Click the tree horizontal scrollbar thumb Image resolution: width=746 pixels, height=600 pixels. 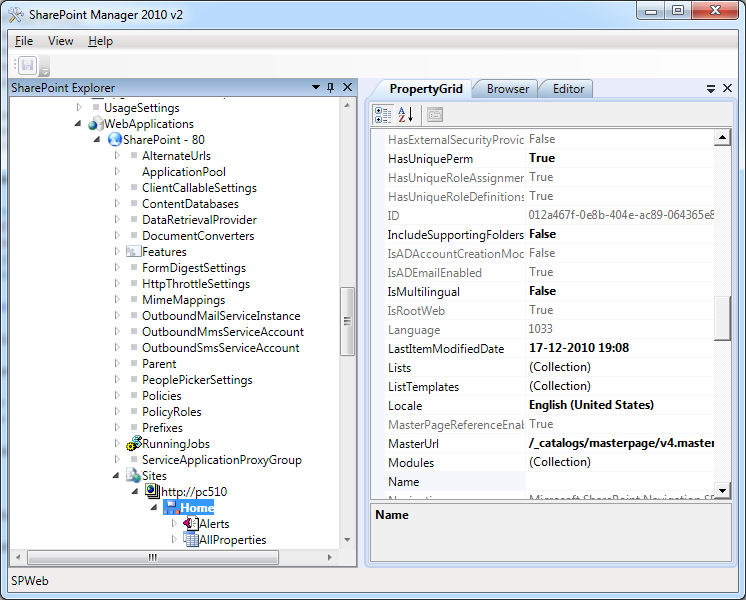click(153, 557)
